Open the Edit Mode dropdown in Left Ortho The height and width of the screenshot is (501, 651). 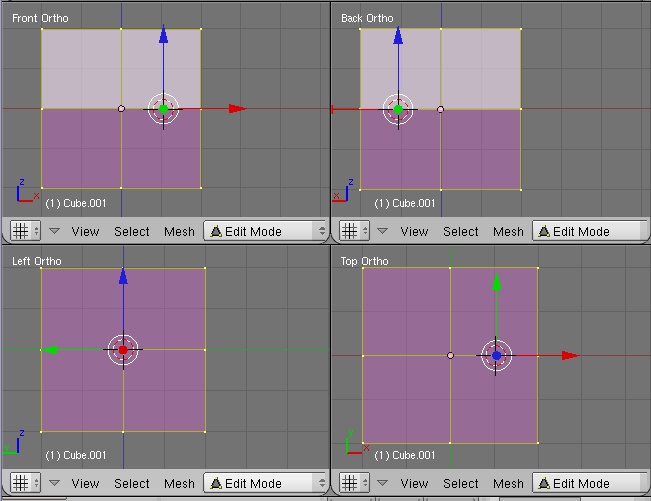pyautogui.click(x=265, y=483)
